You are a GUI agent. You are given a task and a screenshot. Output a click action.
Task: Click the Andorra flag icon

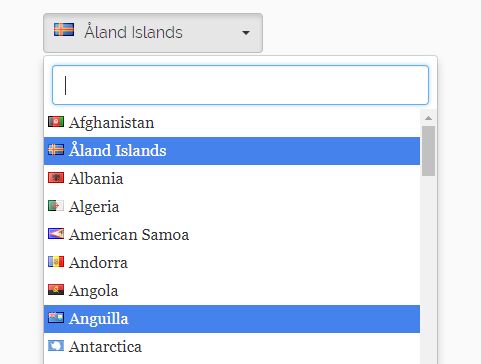(56, 262)
